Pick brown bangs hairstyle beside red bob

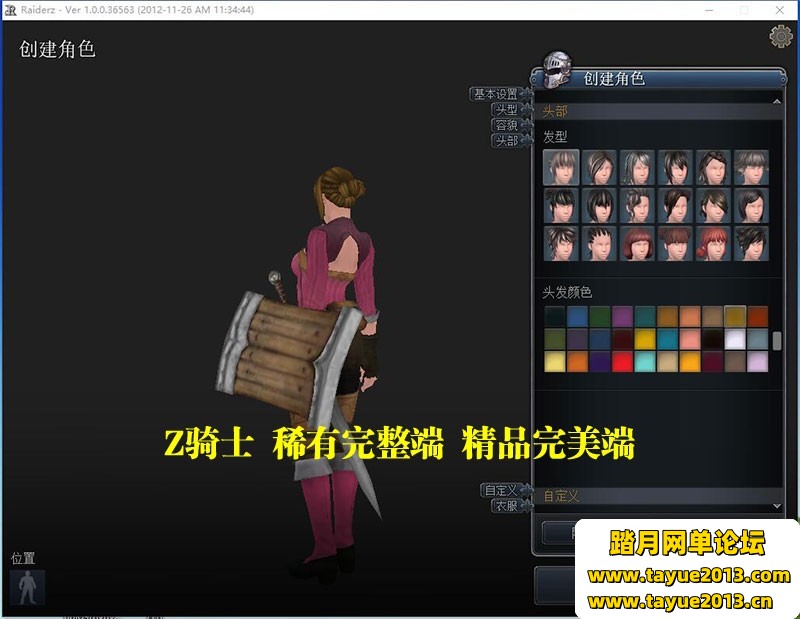point(675,243)
